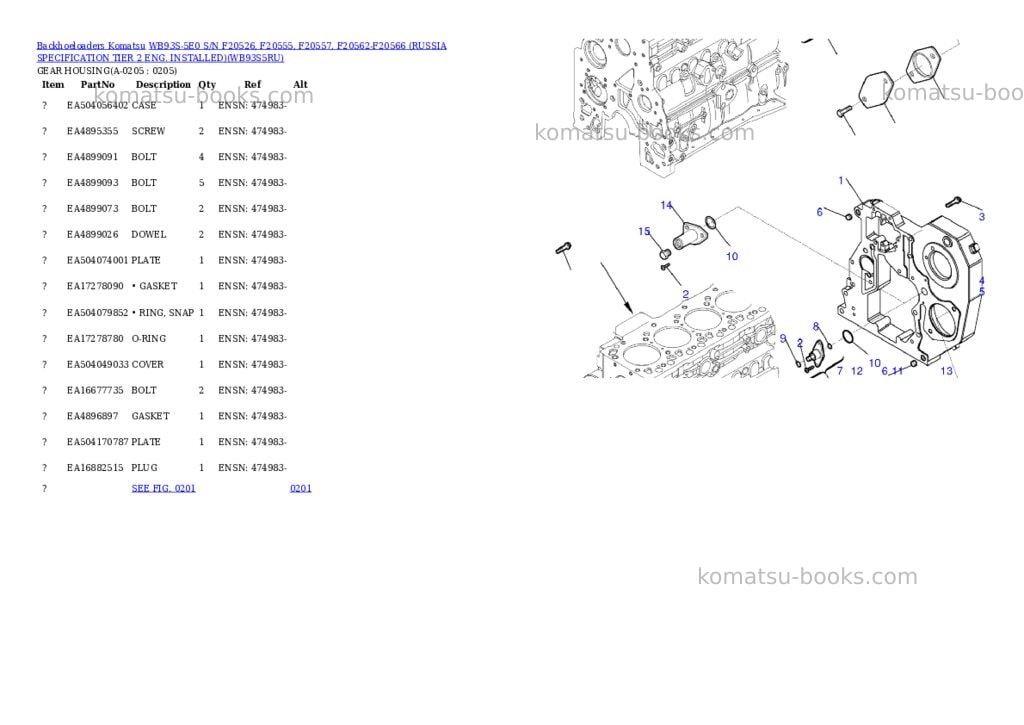Screen dimensions: 1024x725
Task: Click the CASE description
Action: coord(144,105)
